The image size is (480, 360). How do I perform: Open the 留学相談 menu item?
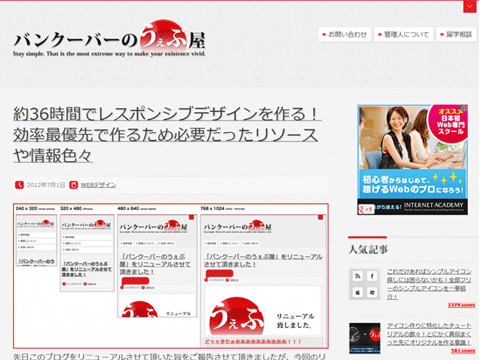point(456,34)
